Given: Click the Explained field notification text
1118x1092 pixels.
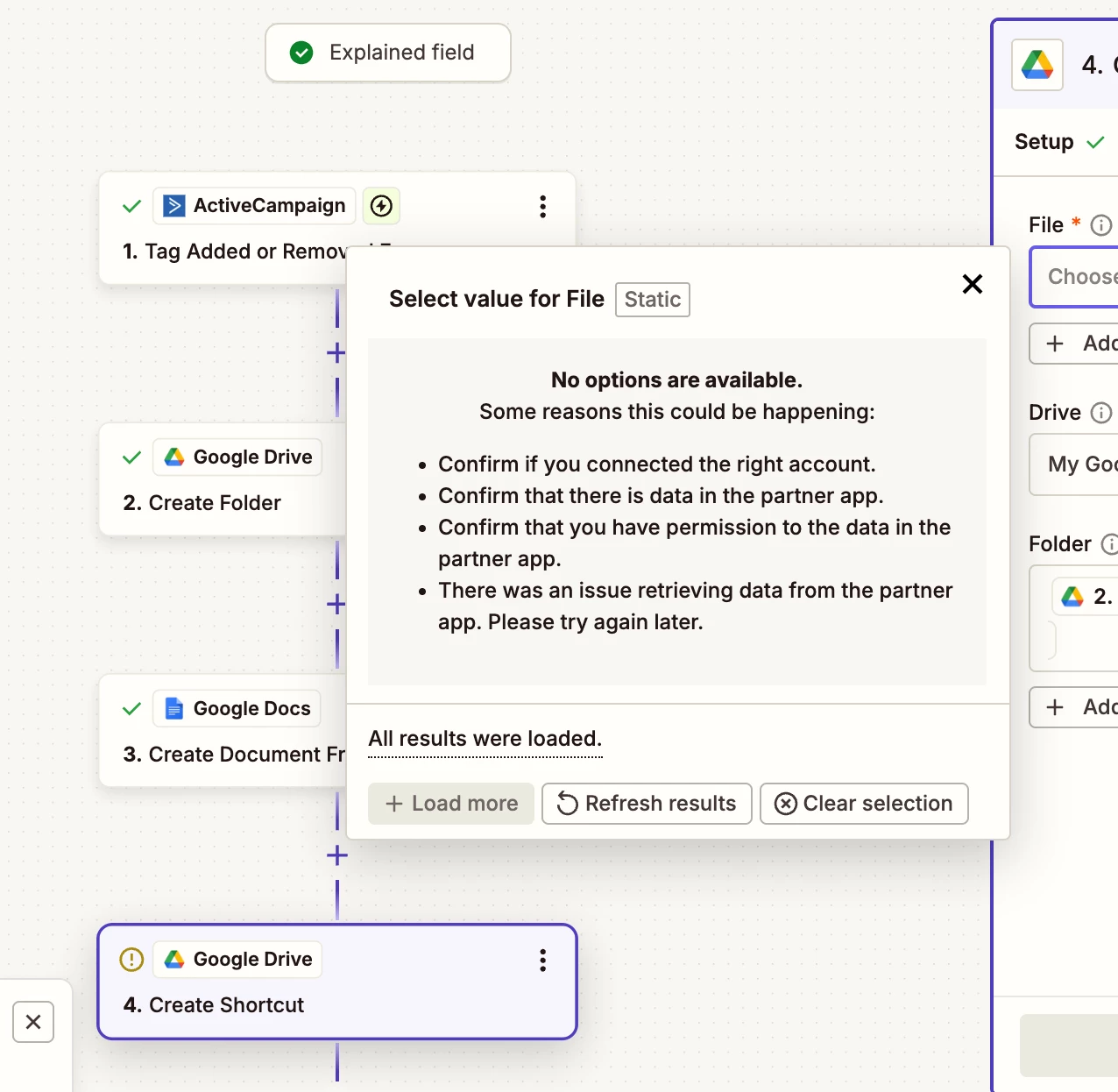Looking at the screenshot, I should (402, 53).
